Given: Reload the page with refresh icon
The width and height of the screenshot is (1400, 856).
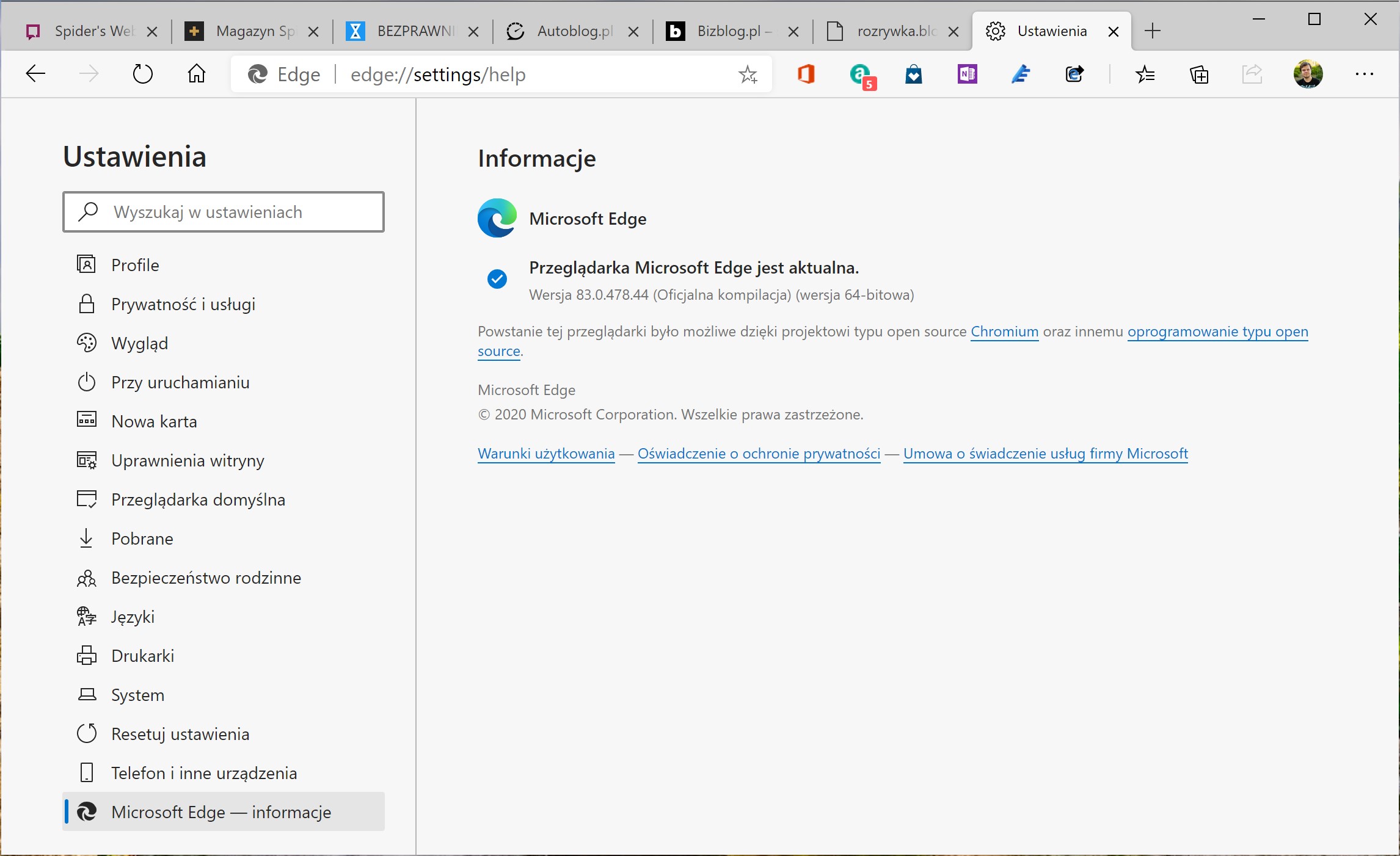Looking at the screenshot, I should 142,74.
